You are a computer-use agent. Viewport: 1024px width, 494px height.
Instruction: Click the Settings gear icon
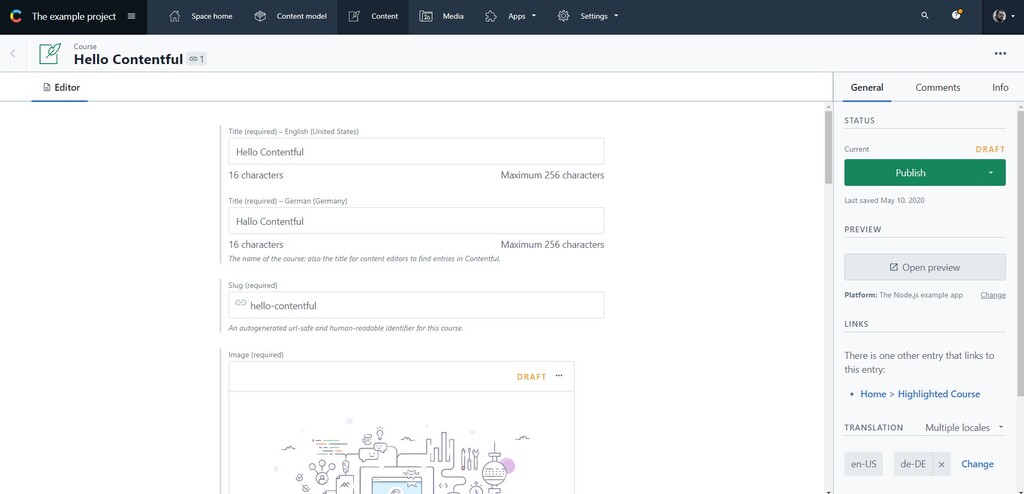click(x=563, y=16)
